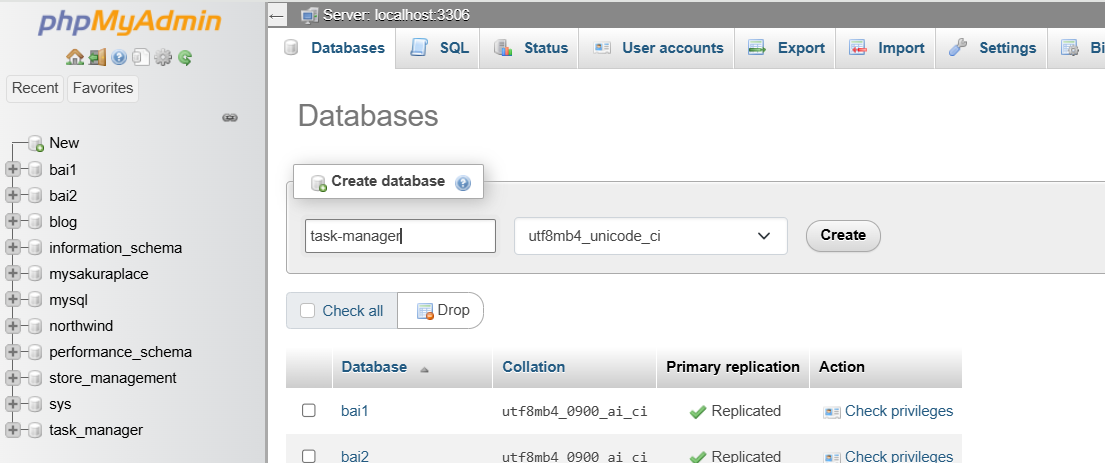This screenshot has width=1105, height=463.
Task: Open the Export tab
Action: point(786,48)
